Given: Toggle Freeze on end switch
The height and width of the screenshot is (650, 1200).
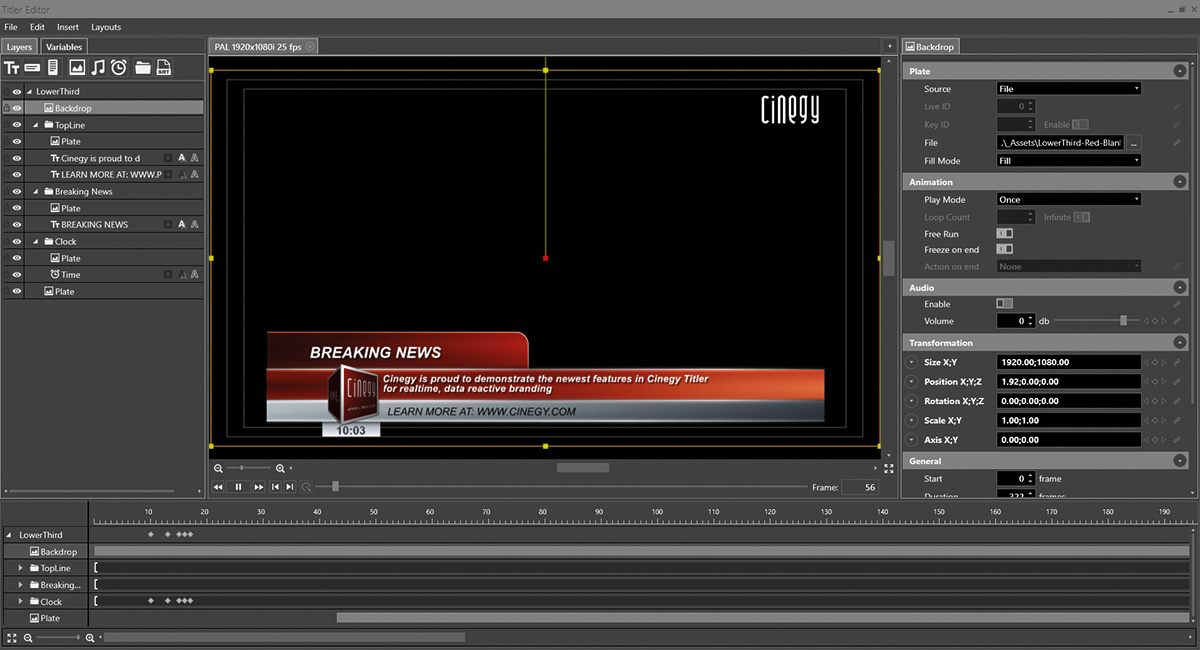Looking at the screenshot, I should pyautogui.click(x=1005, y=249).
